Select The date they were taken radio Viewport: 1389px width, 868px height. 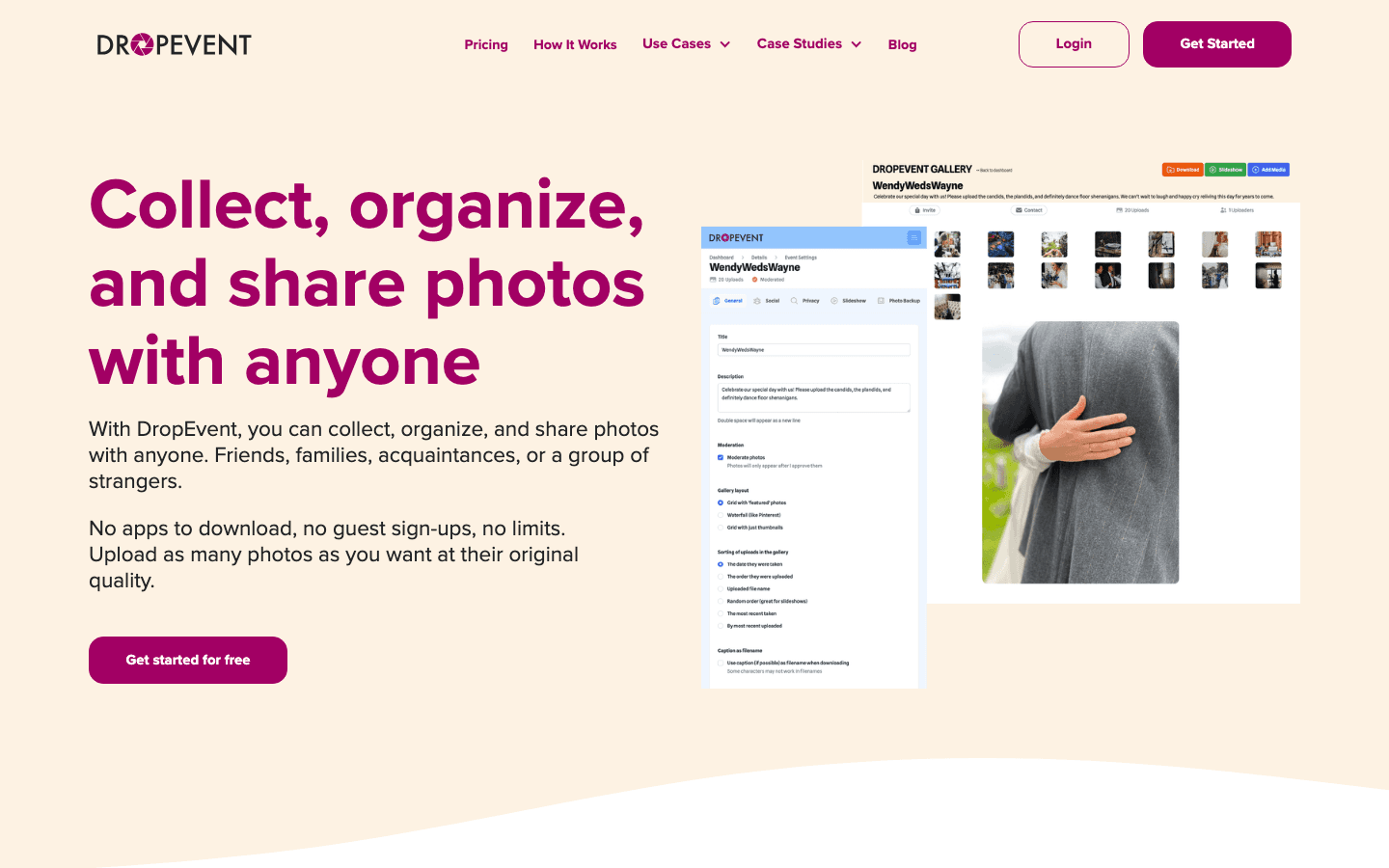click(x=721, y=564)
